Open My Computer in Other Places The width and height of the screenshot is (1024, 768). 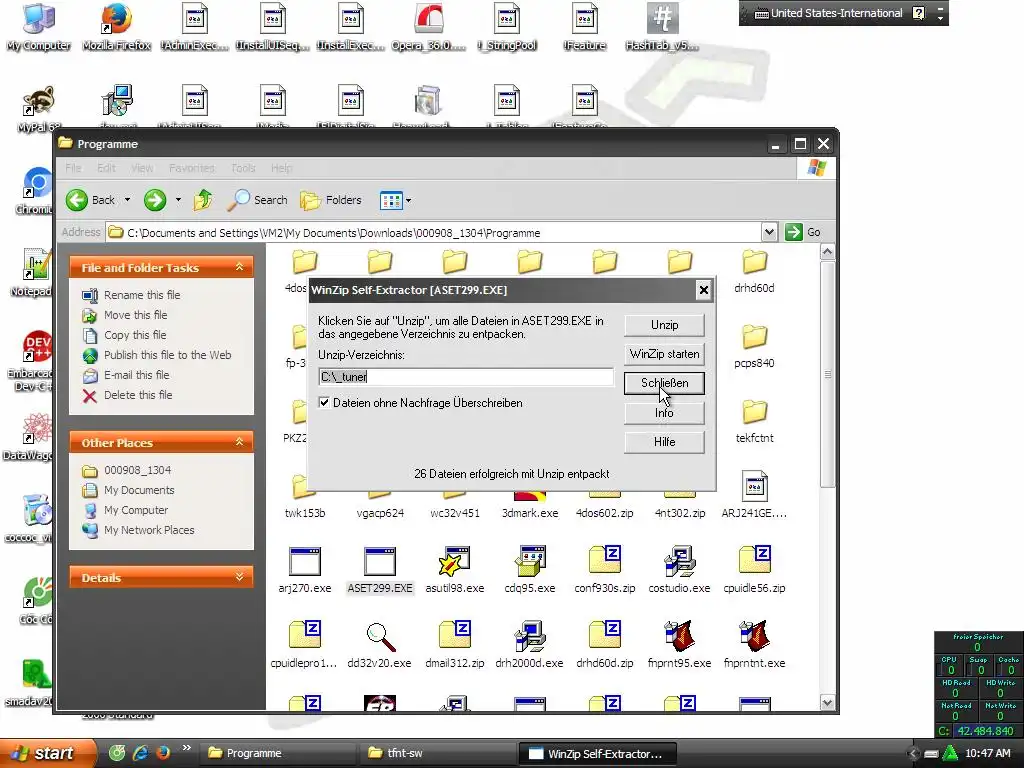[x=136, y=510]
